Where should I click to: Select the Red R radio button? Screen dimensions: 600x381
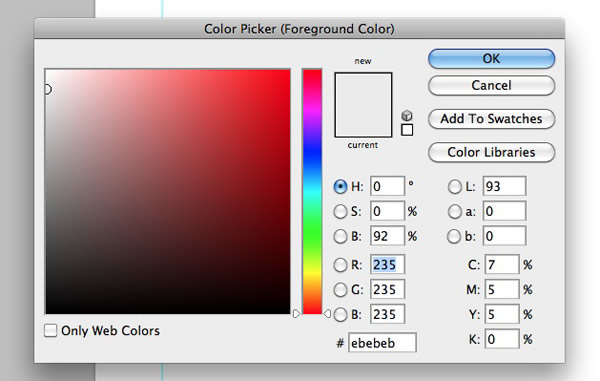click(x=340, y=265)
